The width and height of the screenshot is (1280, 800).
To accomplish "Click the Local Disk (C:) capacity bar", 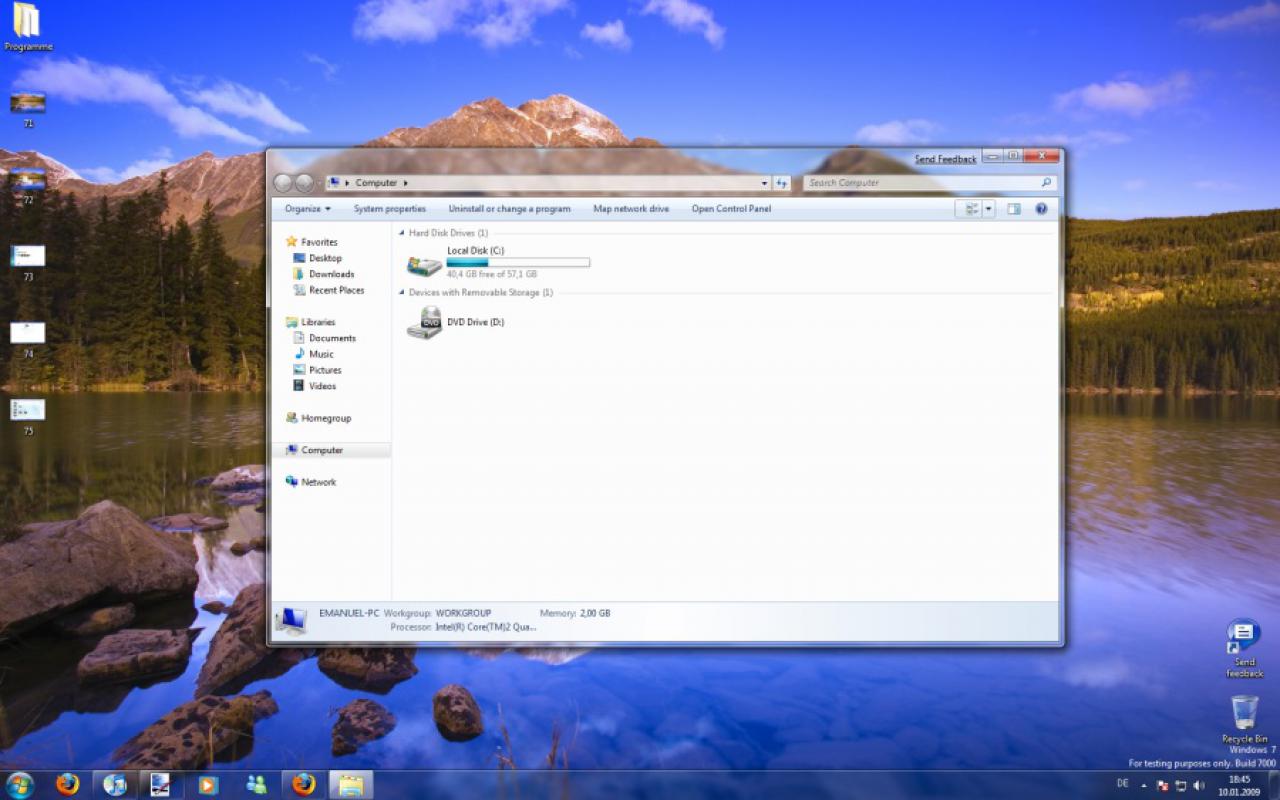I will tap(518, 262).
